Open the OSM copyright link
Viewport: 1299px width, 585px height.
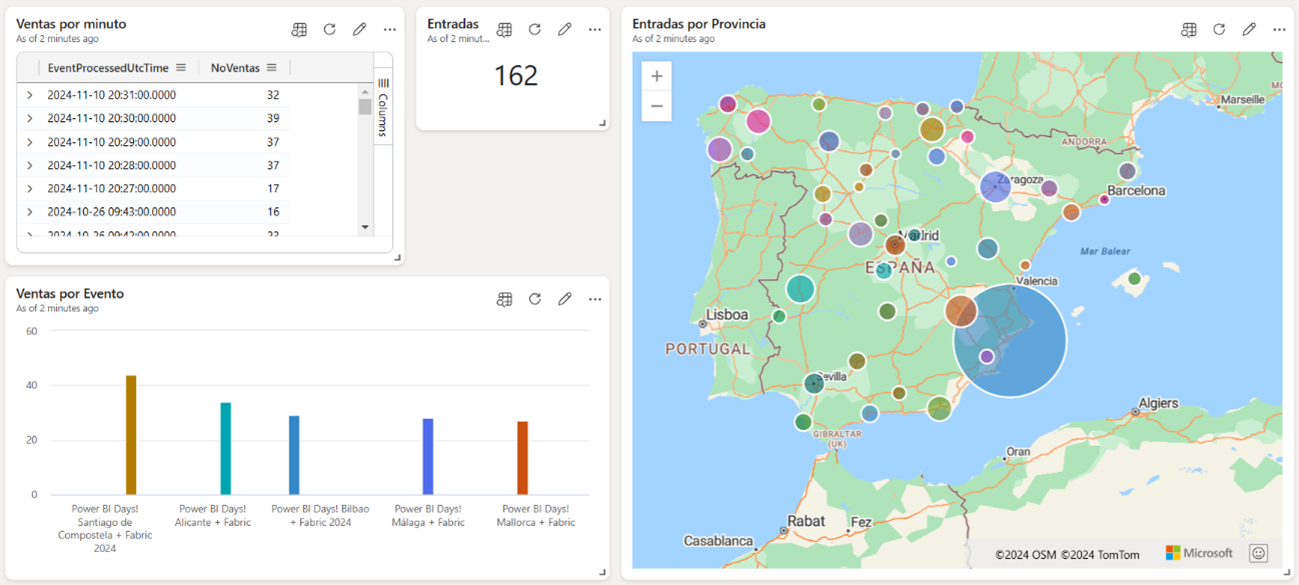[x=1025, y=554]
